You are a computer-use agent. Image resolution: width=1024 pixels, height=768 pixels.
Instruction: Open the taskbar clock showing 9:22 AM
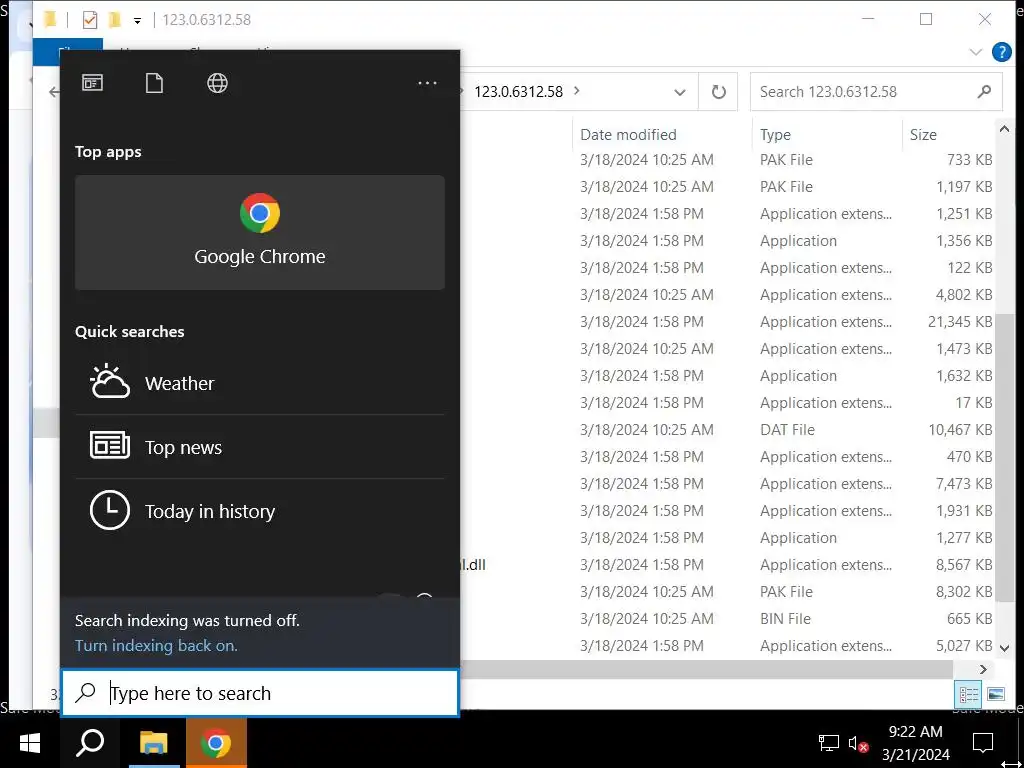click(916, 743)
